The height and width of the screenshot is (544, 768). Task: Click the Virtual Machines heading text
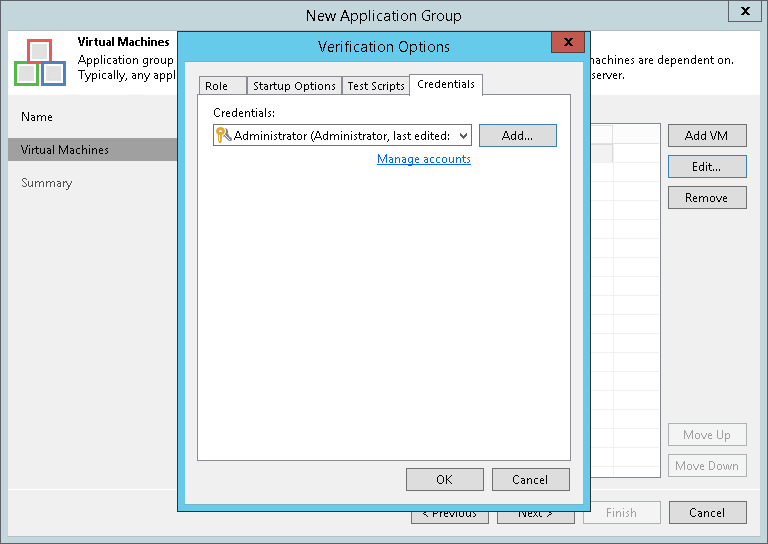coord(123,42)
